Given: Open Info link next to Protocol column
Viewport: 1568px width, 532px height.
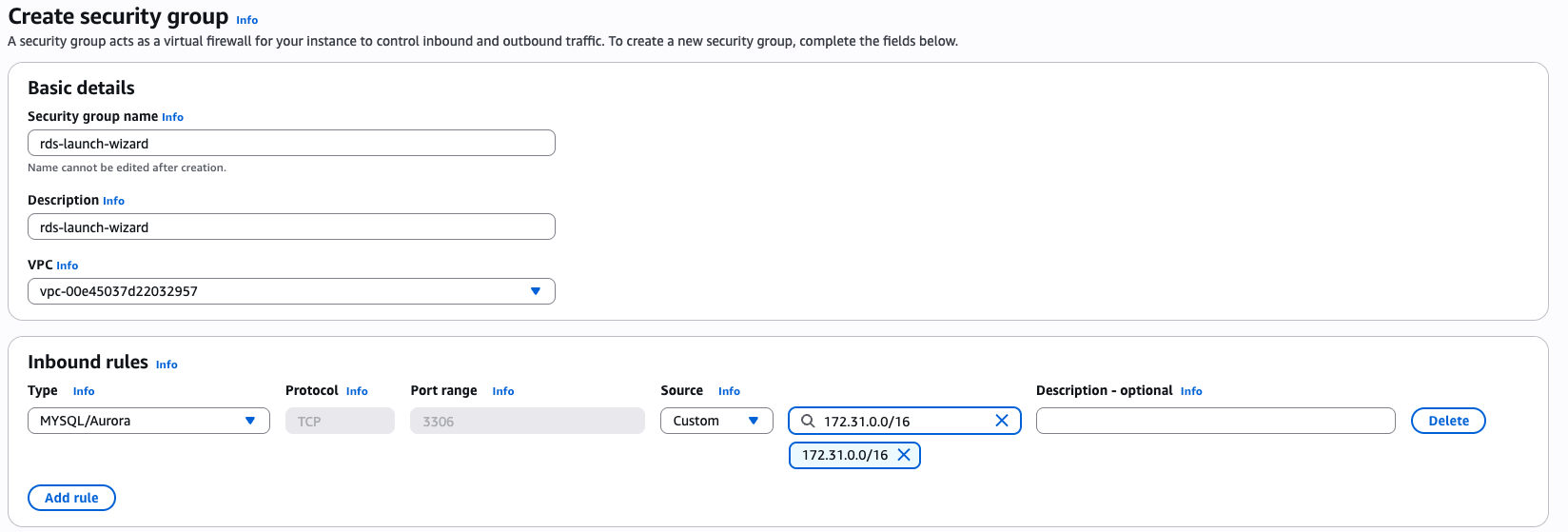Looking at the screenshot, I should click(357, 391).
